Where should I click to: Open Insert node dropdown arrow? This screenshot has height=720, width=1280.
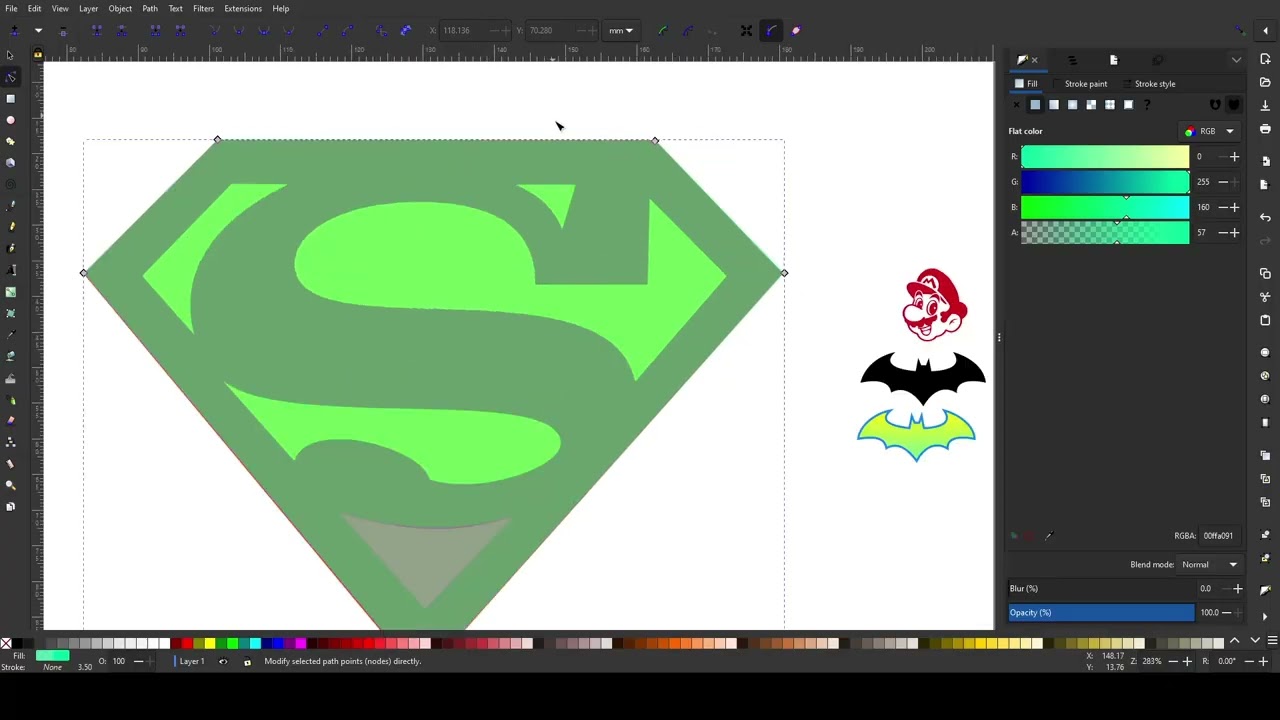(38, 30)
